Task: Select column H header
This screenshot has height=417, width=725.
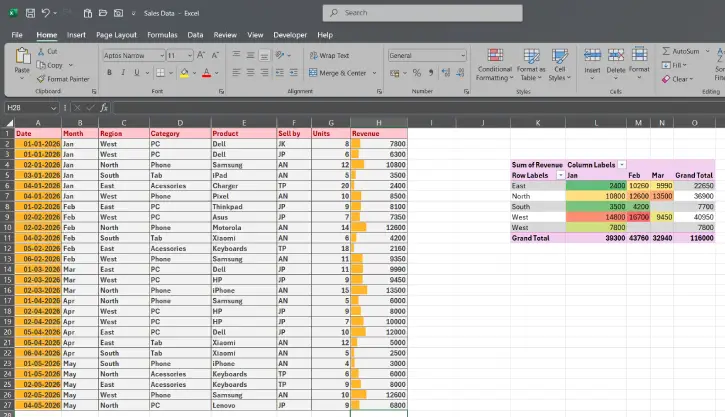Action: coord(379,123)
